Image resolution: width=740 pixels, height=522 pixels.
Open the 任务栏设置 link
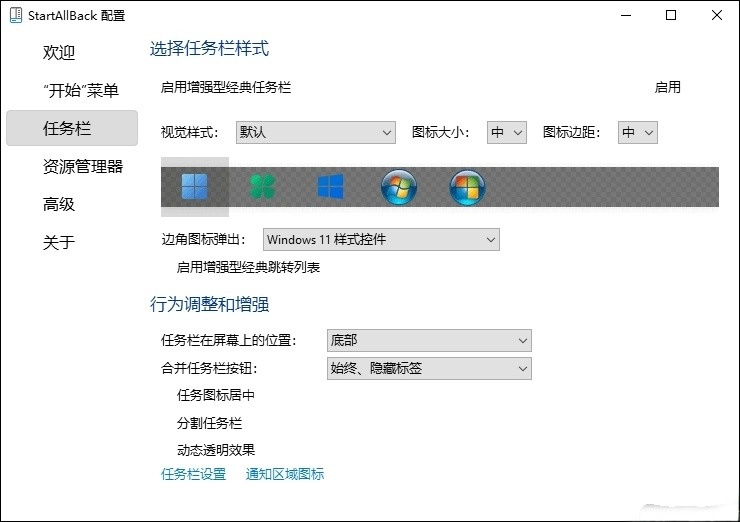pyautogui.click(x=193, y=474)
